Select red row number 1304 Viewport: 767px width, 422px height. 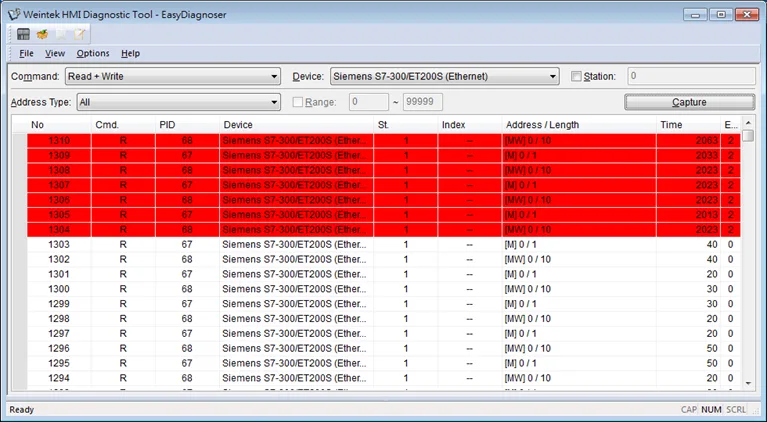(x=384, y=229)
